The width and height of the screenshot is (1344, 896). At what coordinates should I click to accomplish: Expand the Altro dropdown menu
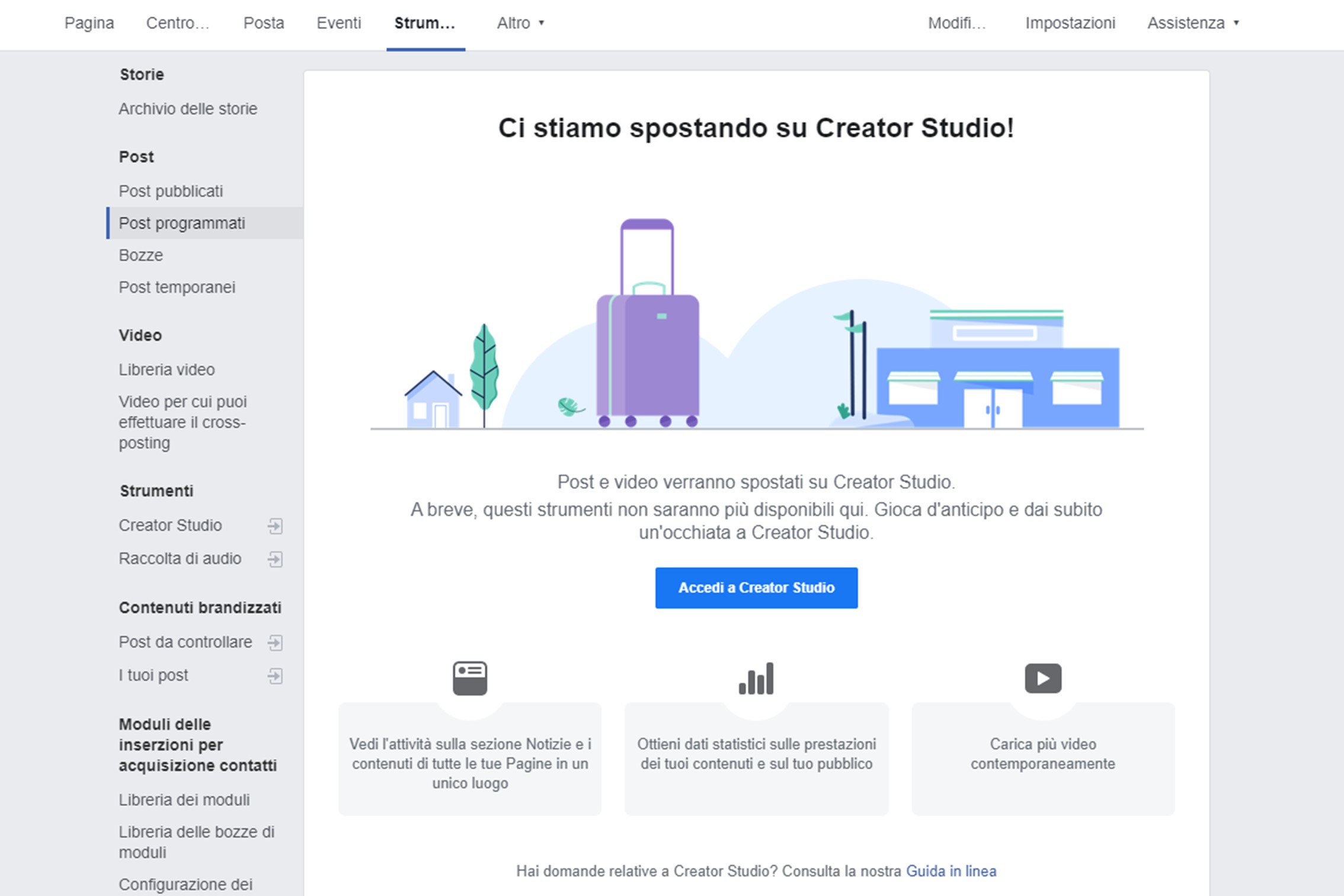click(520, 23)
